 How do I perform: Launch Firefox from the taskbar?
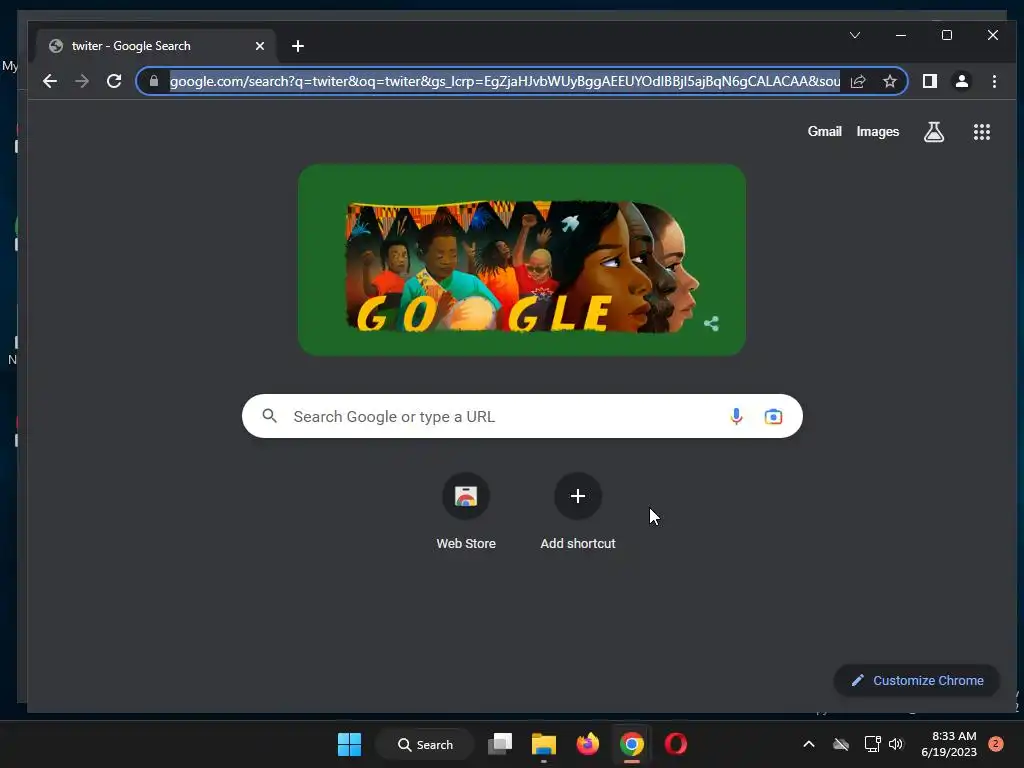click(588, 744)
